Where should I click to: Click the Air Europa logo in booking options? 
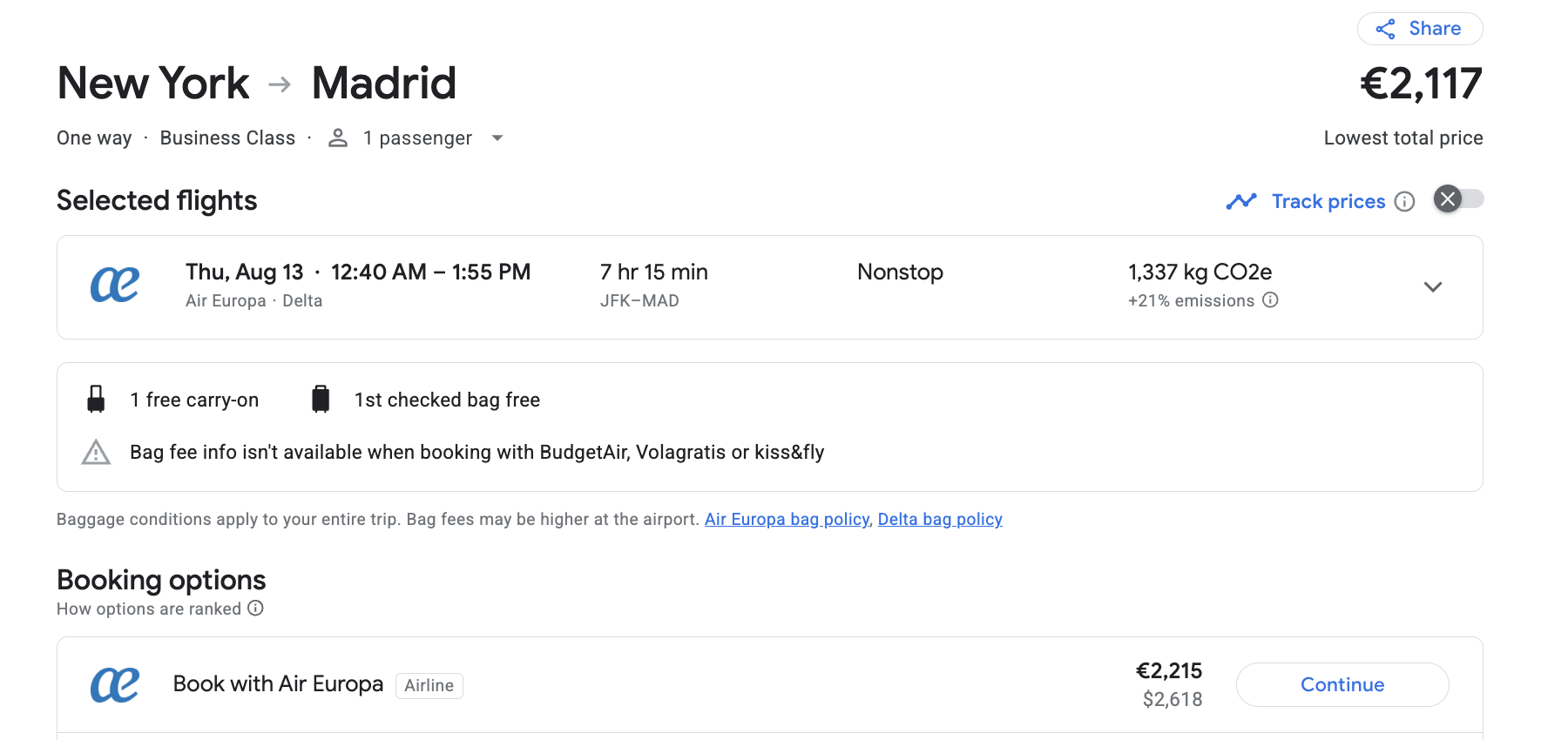[x=115, y=684]
